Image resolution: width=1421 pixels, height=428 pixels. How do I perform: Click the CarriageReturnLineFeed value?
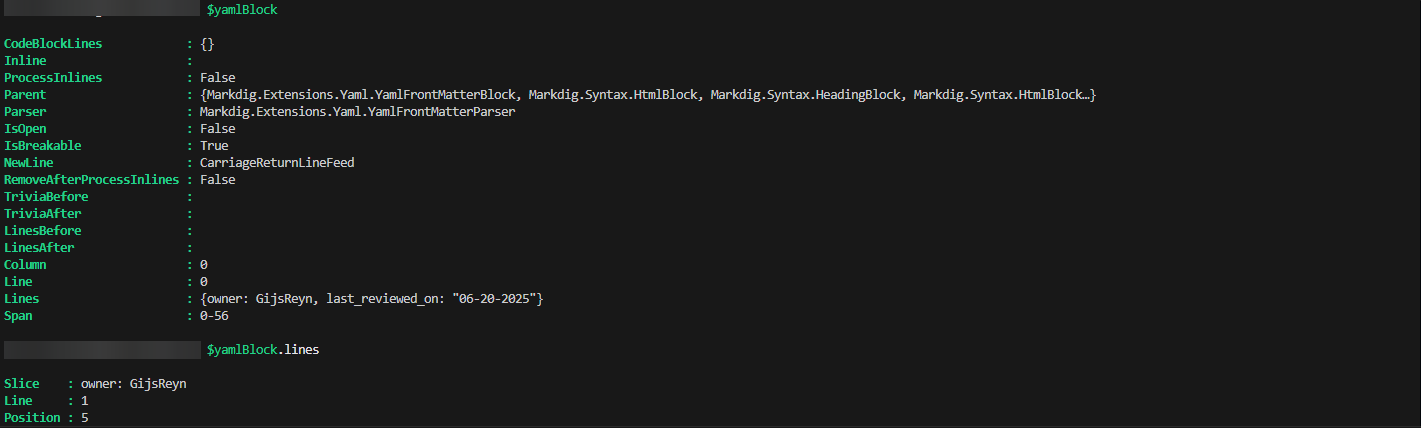click(277, 163)
